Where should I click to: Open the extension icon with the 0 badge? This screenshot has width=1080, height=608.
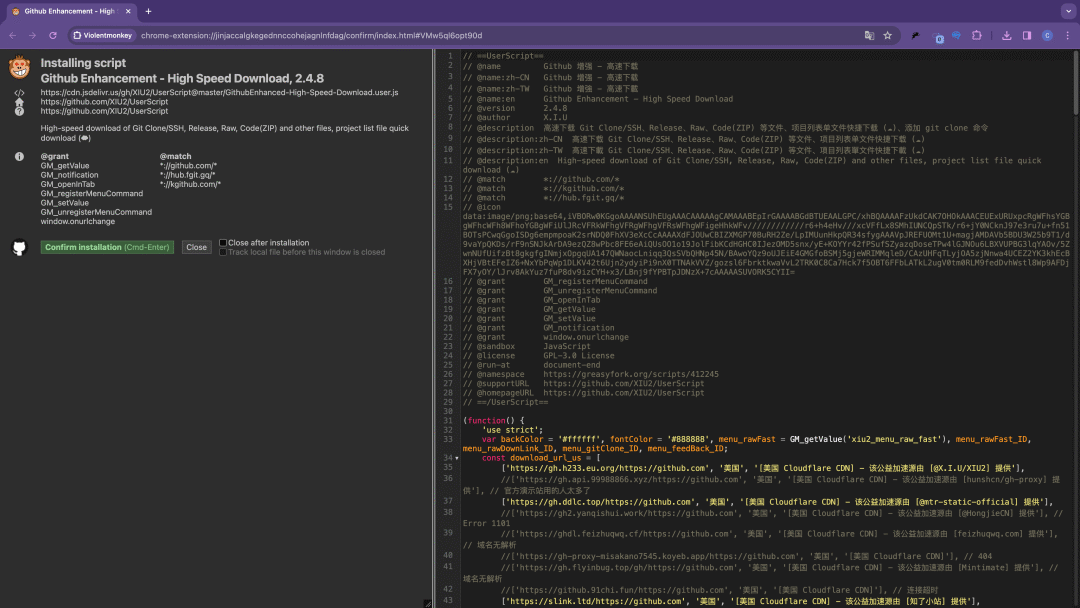click(937, 36)
